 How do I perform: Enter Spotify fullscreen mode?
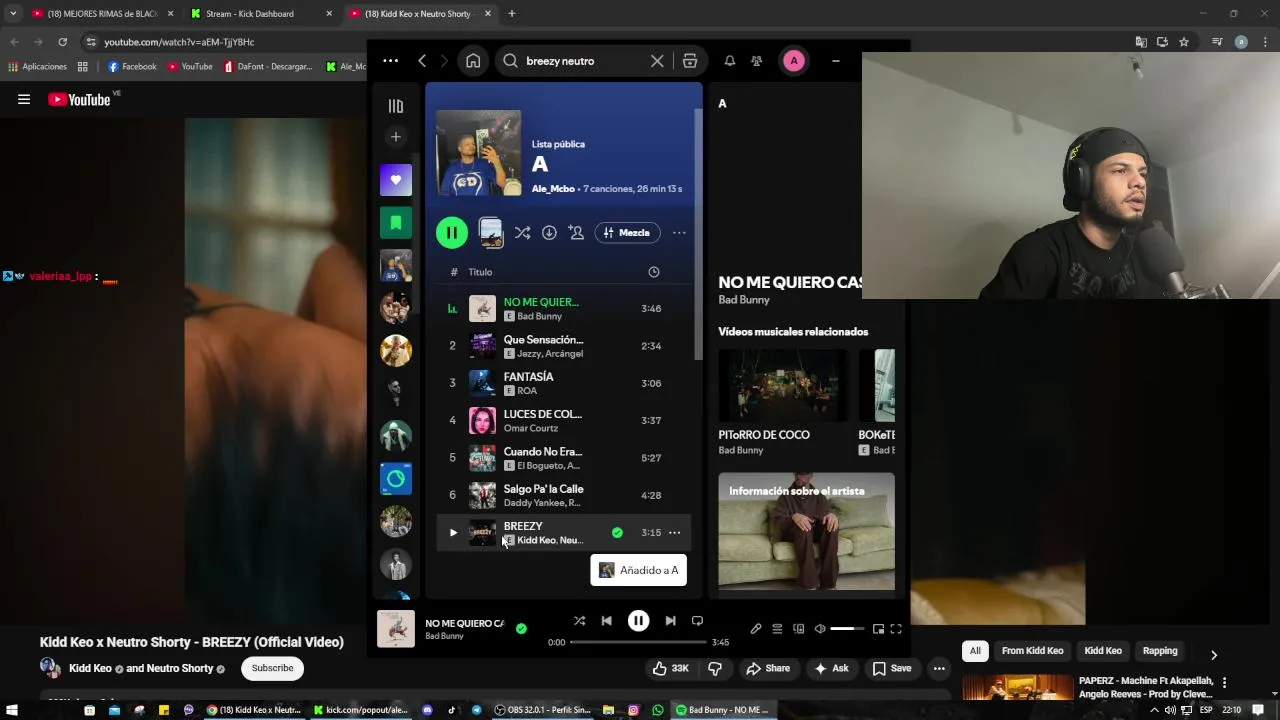pos(896,629)
